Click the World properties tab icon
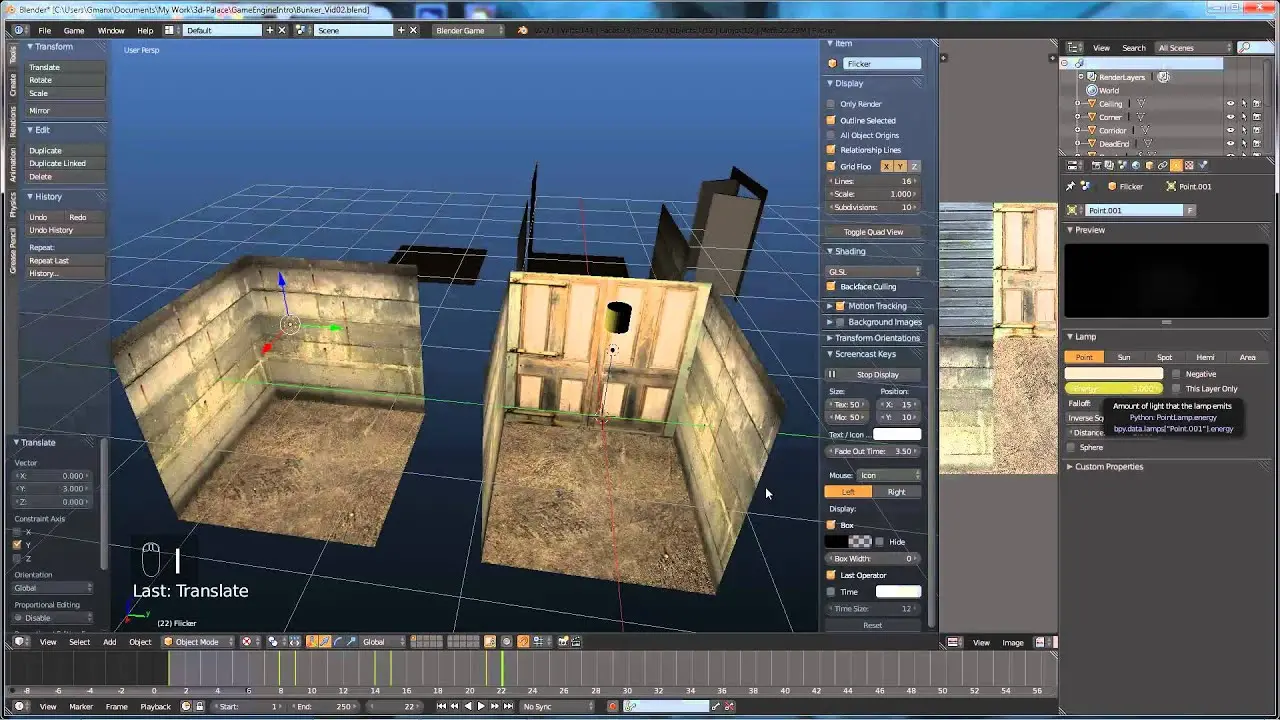This screenshot has height=720, width=1280. pyautogui.click(x=1136, y=166)
